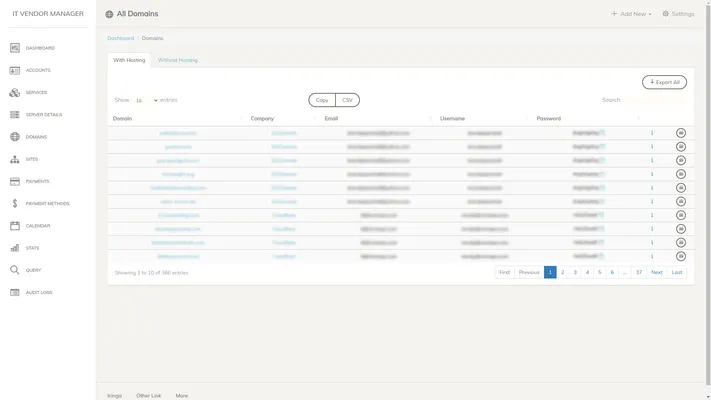Open Payment Methods in the sidebar
Viewport: 711px width, 400px height.
(x=47, y=203)
